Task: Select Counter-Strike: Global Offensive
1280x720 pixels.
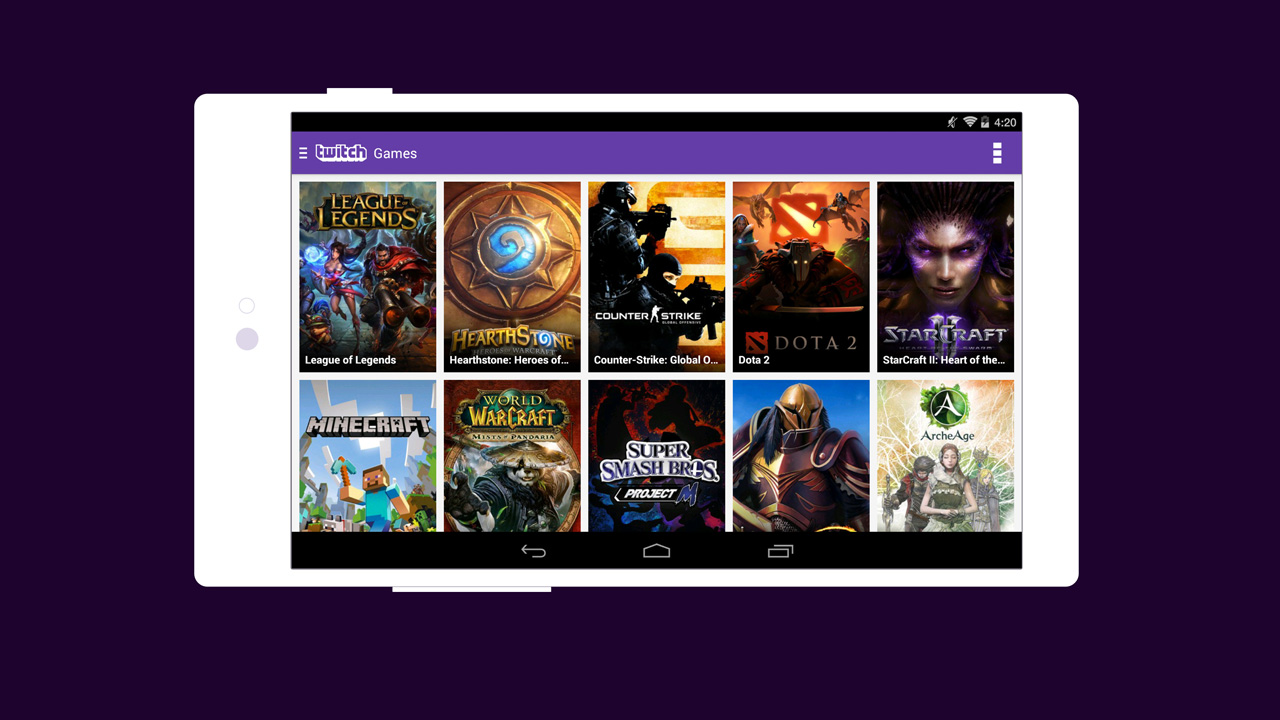Action: pos(656,276)
